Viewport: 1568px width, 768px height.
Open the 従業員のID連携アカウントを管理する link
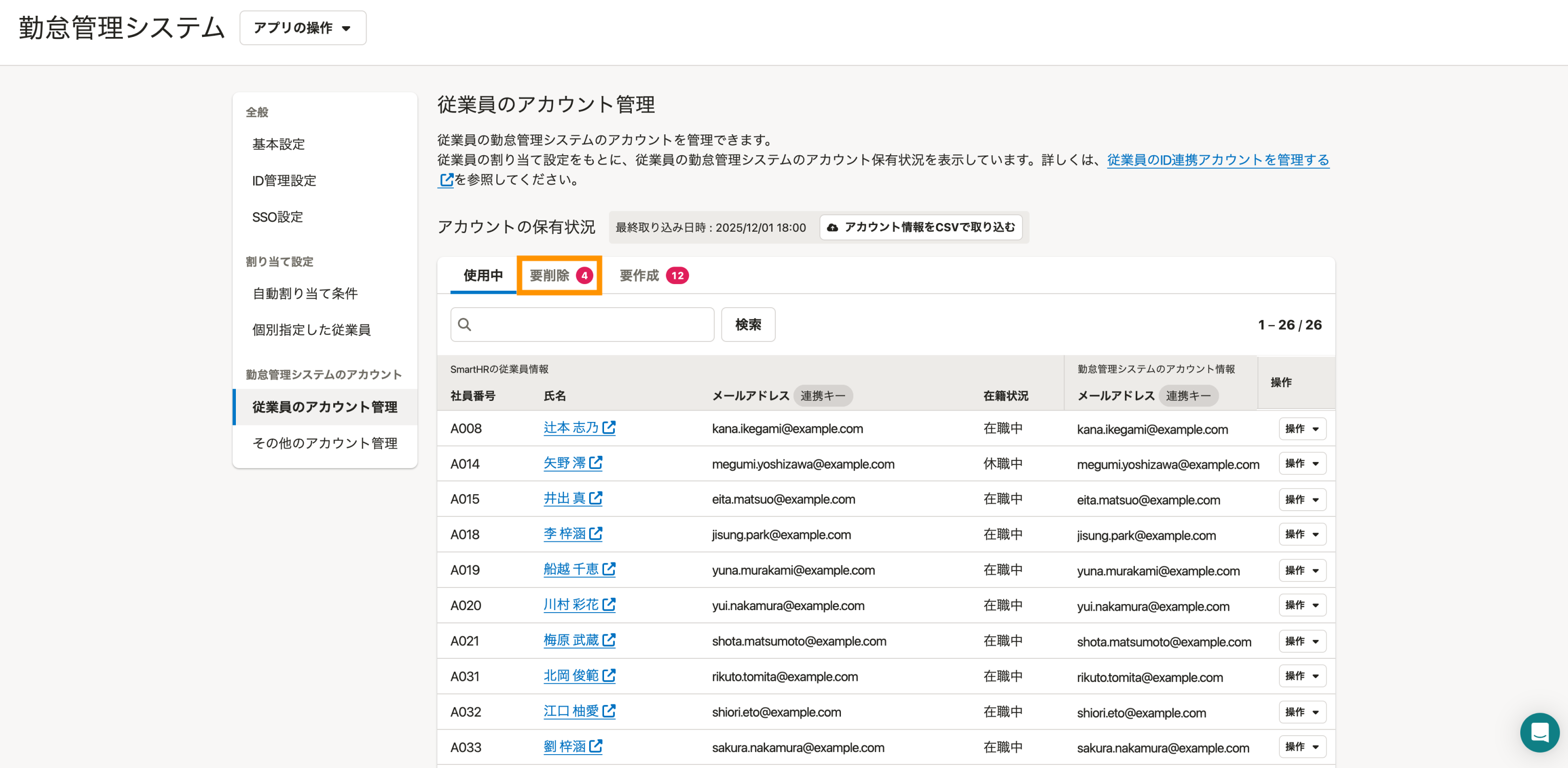point(1216,160)
